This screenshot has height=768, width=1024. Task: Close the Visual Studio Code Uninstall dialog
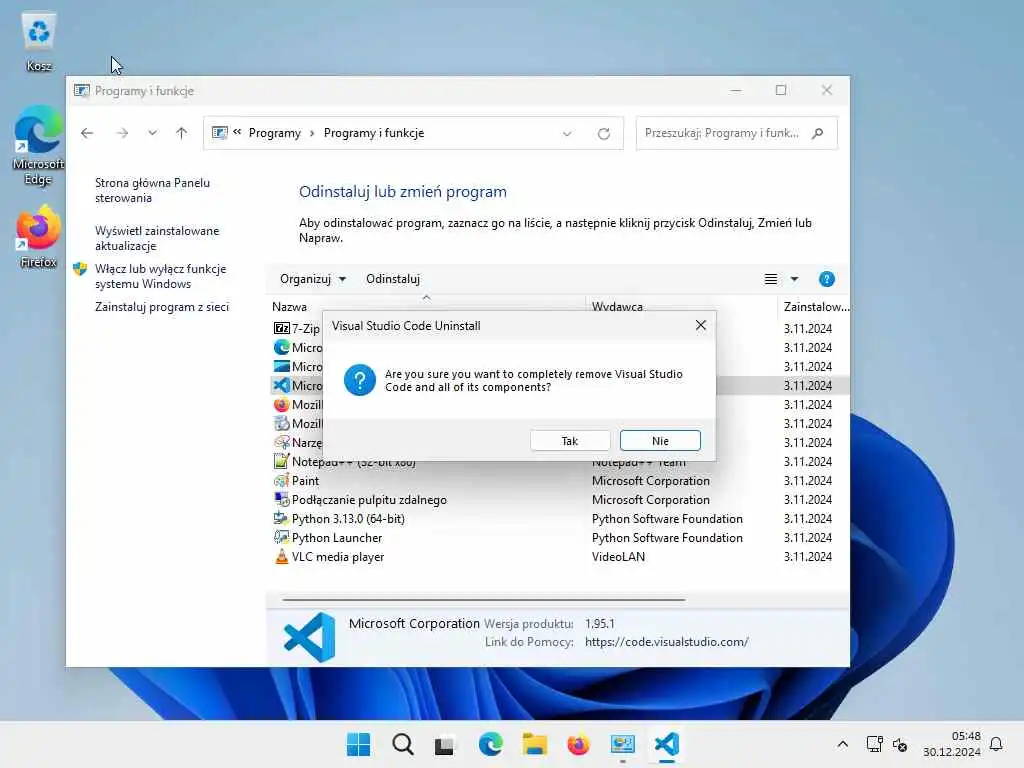[x=701, y=325]
